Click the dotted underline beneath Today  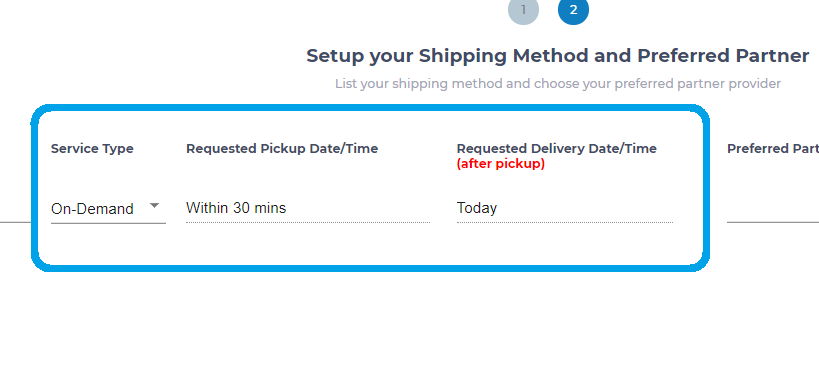(565, 222)
